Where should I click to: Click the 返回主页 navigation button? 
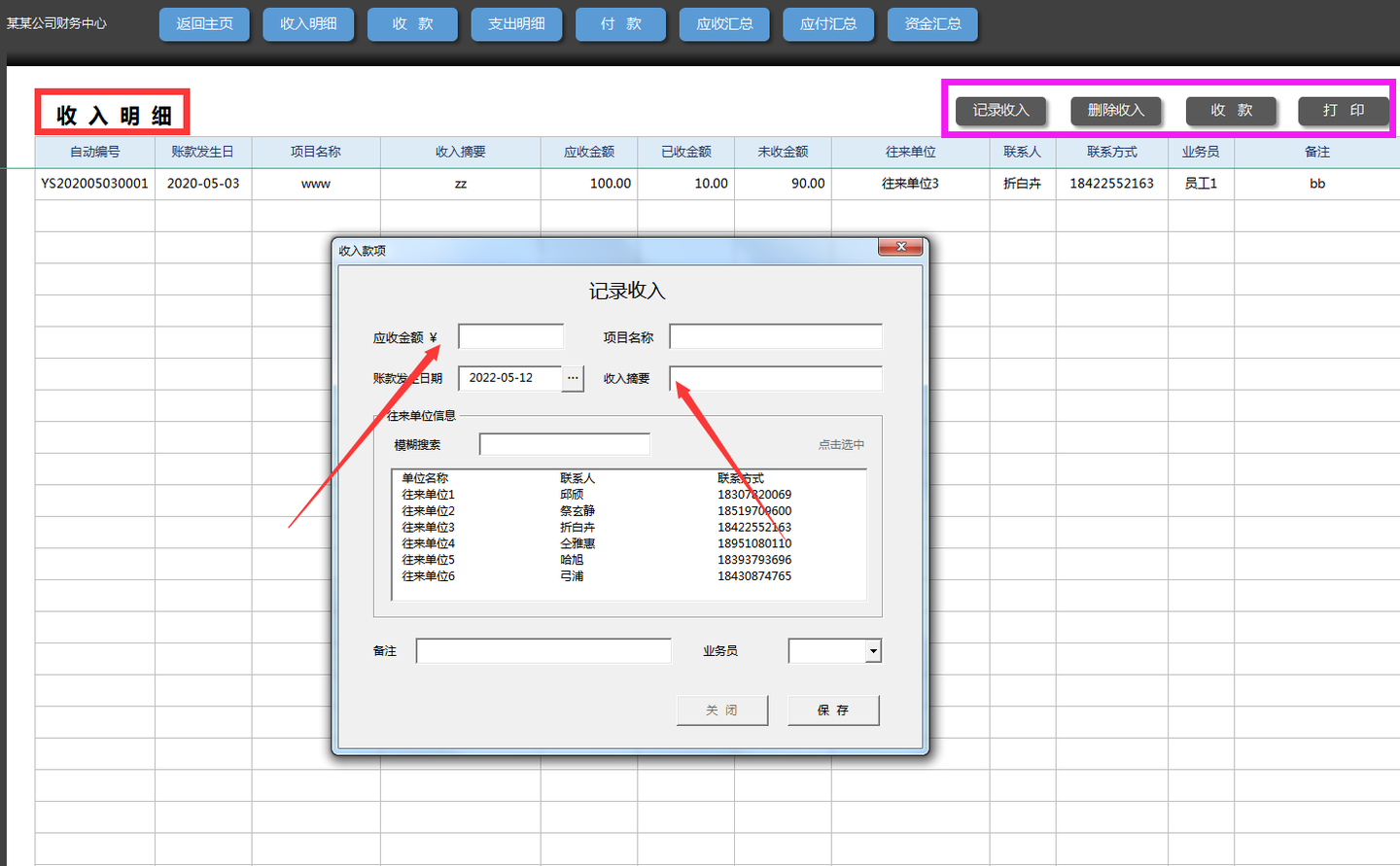click(x=204, y=24)
